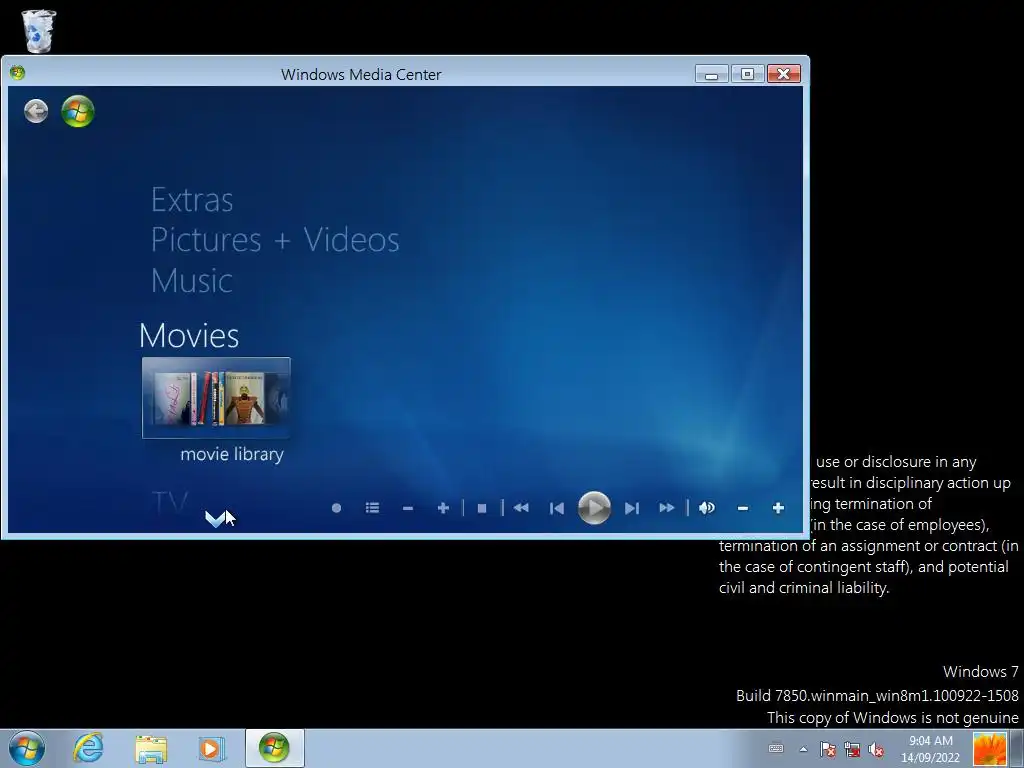This screenshot has height=768, width=1024.
Task: Open the on-screen keyboard tray icon
Action: [x=776, y=748]
